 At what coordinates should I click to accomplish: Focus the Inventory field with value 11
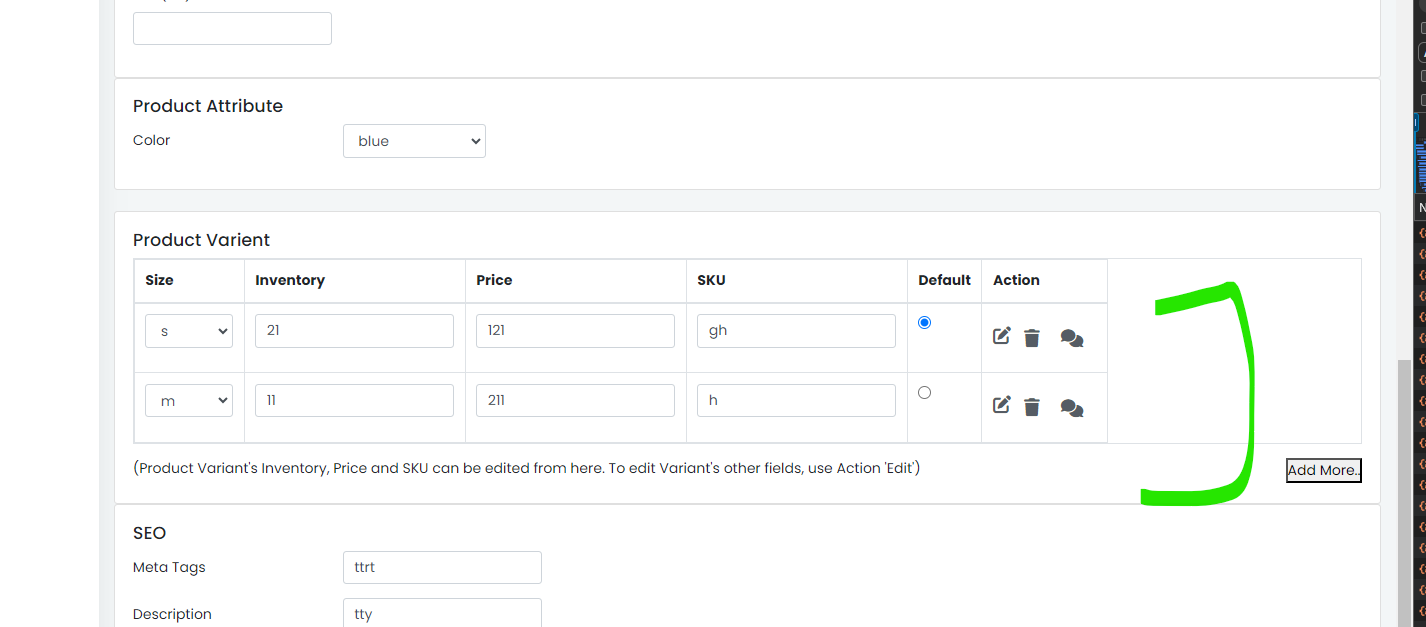(x=354, y=400)
